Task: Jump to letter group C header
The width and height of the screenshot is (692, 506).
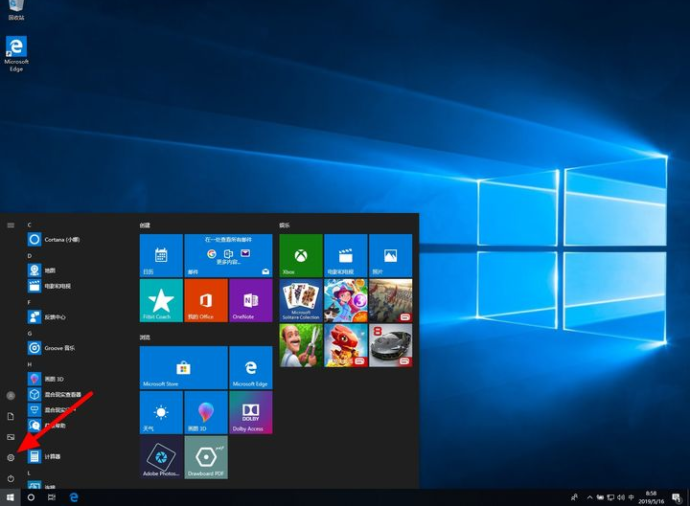Action: [30, 225]
